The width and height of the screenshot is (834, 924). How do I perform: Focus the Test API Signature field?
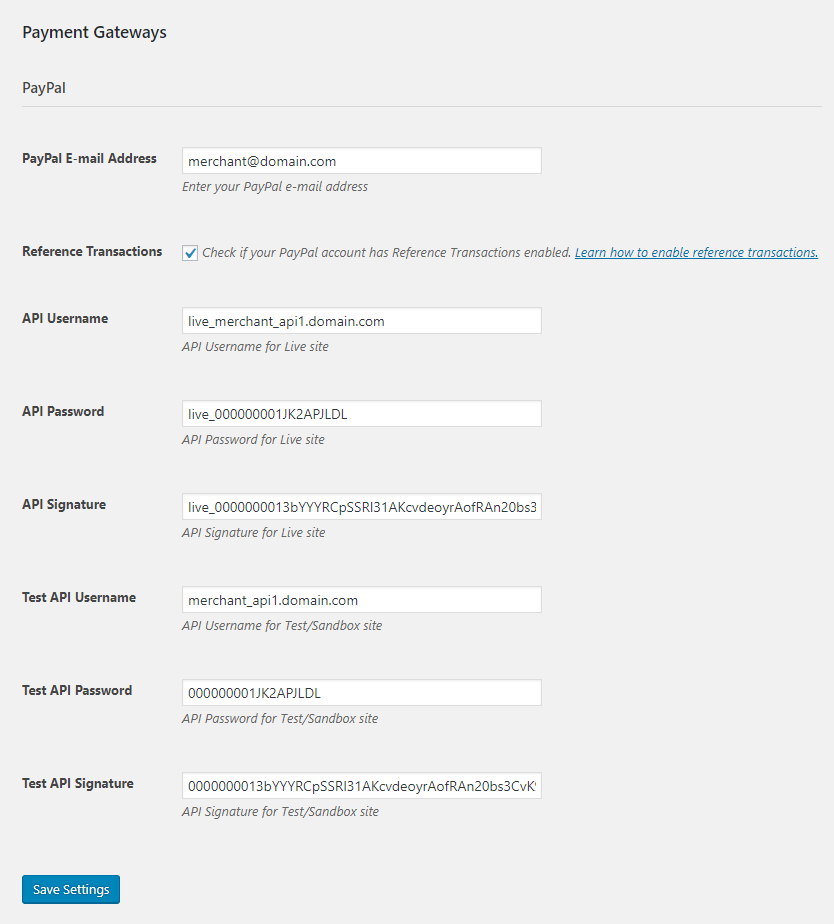pyautogui.click(x=361, y=786)
